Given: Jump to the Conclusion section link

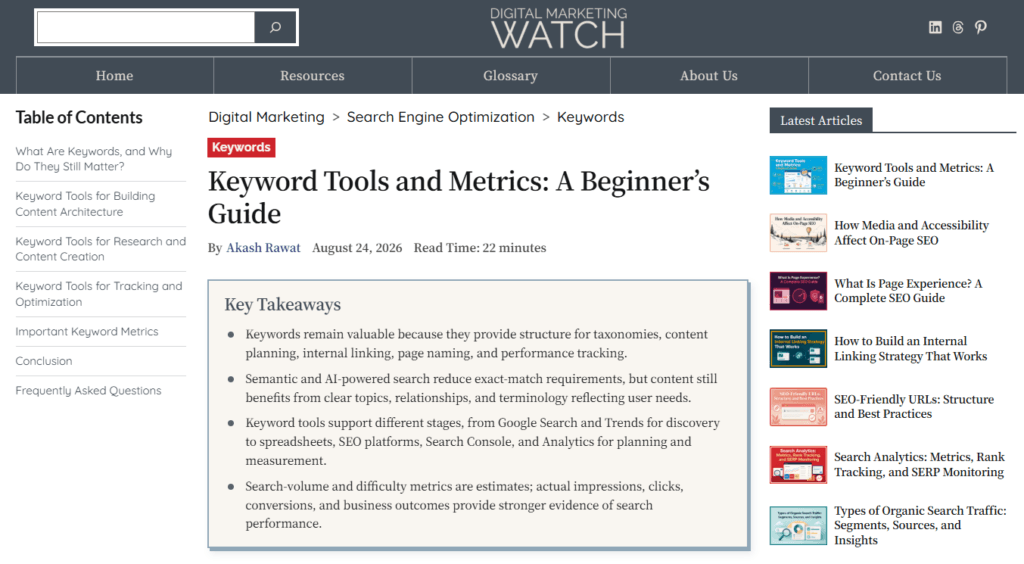Looking at the screenshot, I should pos(44,361).
